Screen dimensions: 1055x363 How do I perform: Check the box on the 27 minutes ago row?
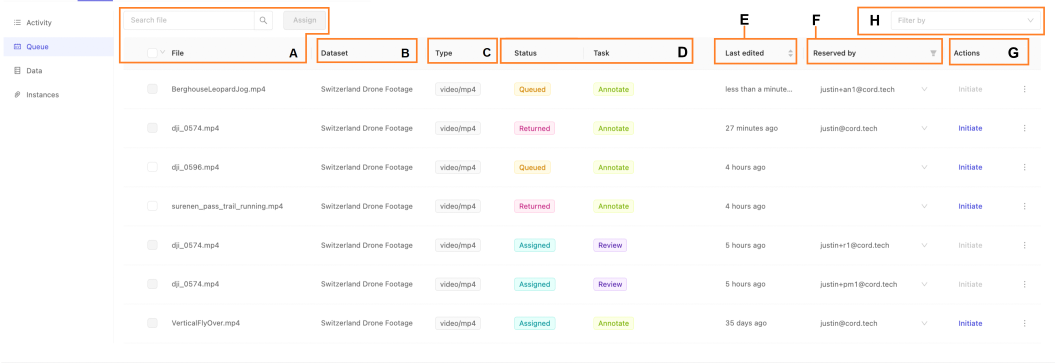[152, 128]
